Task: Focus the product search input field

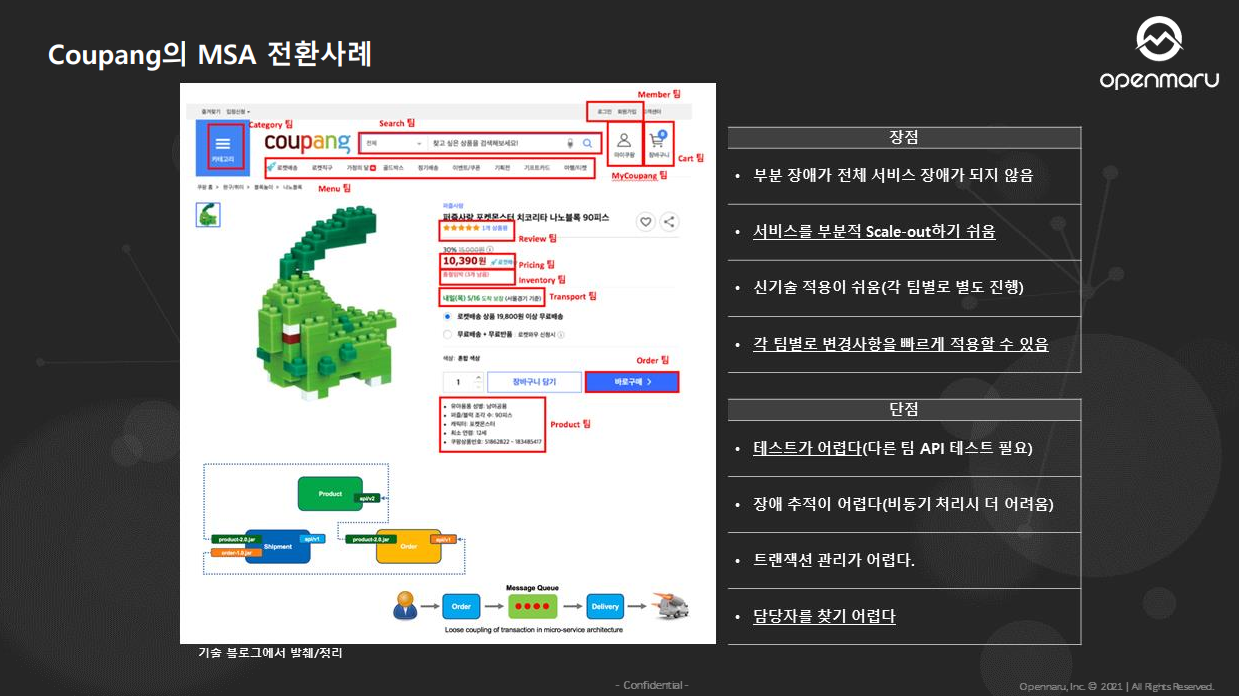Action: click(x=496, y=143)
